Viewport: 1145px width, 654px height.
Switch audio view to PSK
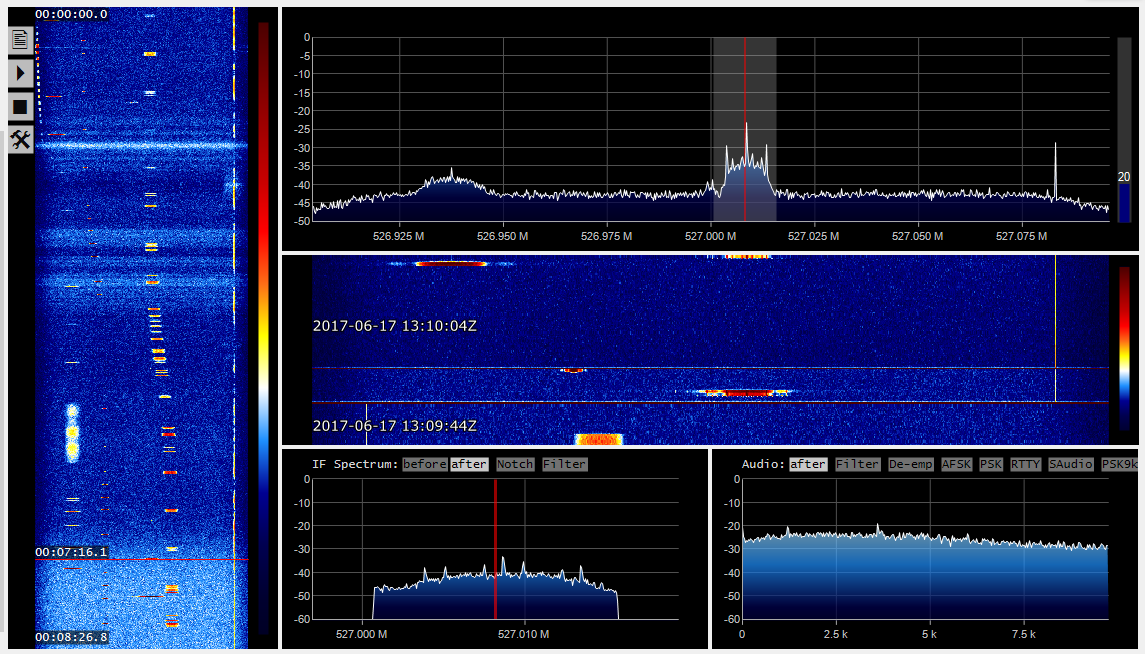991,464
